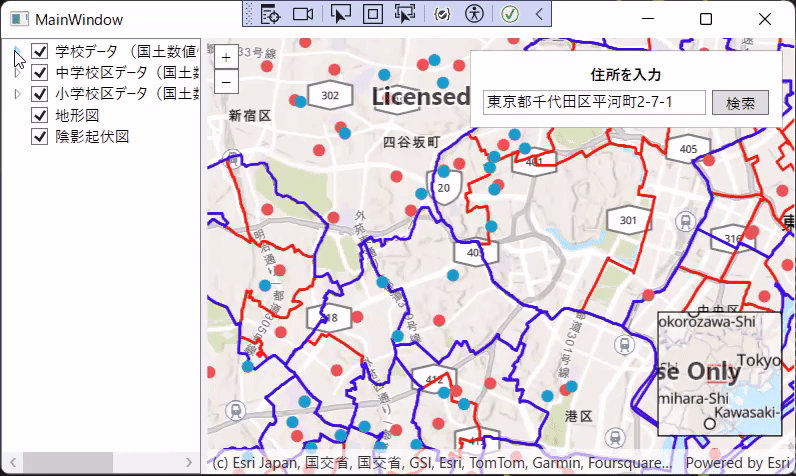Click the Tokyo label in overview map
This screenshot has width=796, height=476.
(x=759, y=360)
